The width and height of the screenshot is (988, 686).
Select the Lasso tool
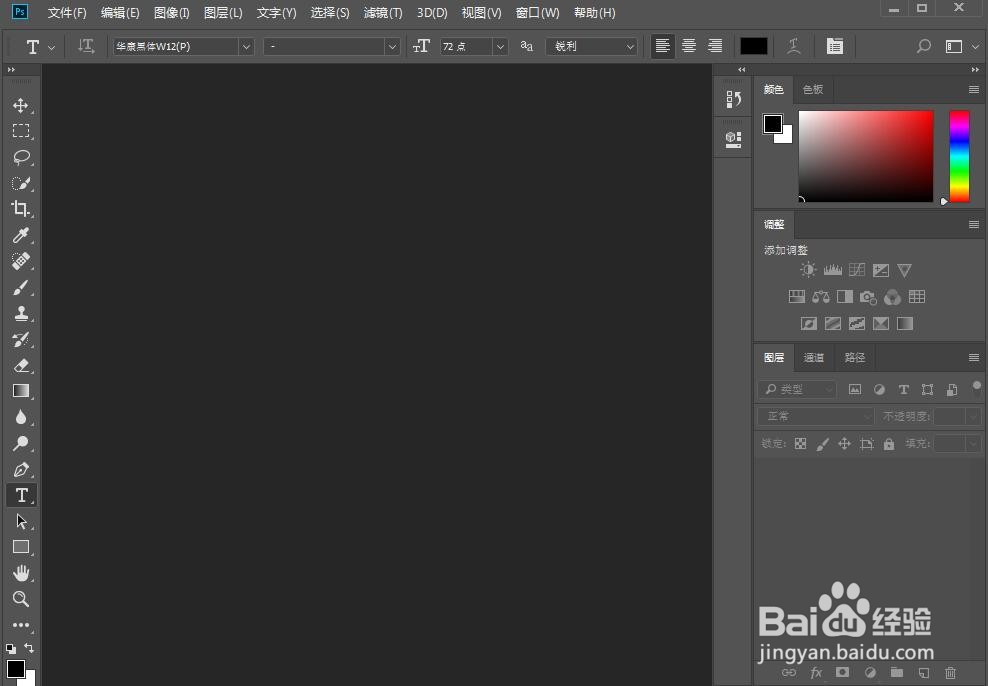(x=22, y=157)
